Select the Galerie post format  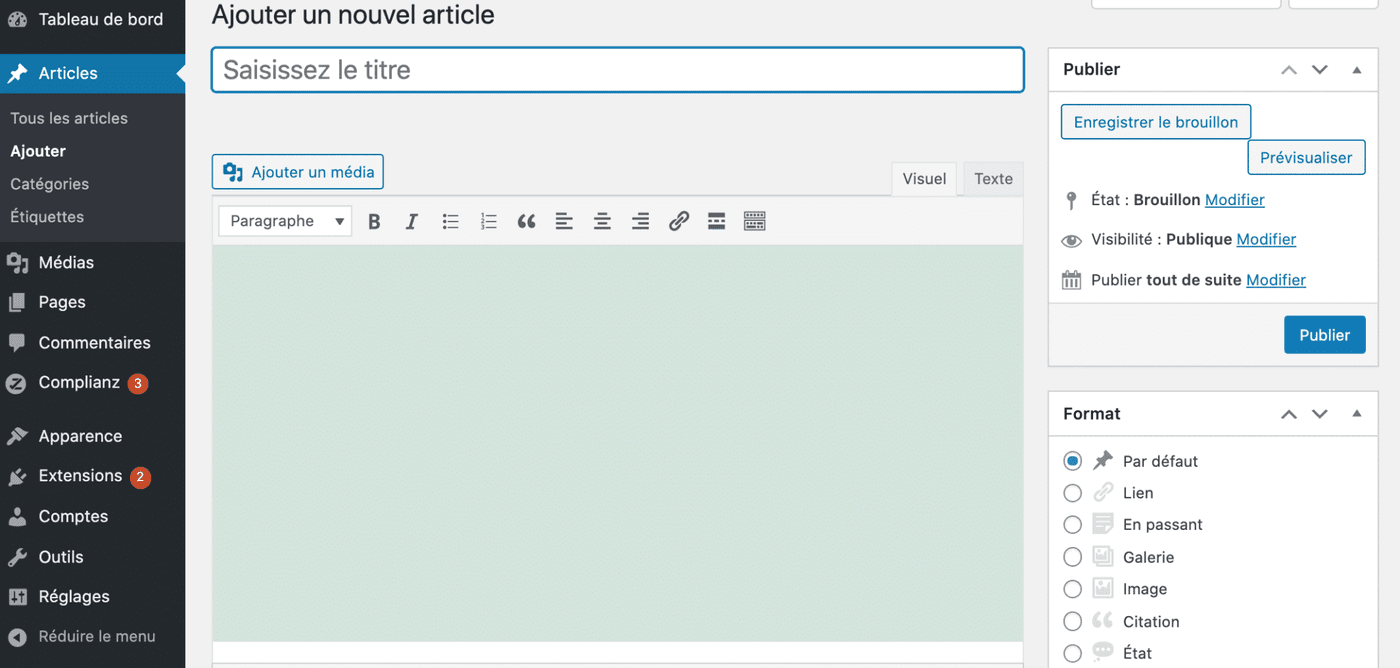[1073, 557]
